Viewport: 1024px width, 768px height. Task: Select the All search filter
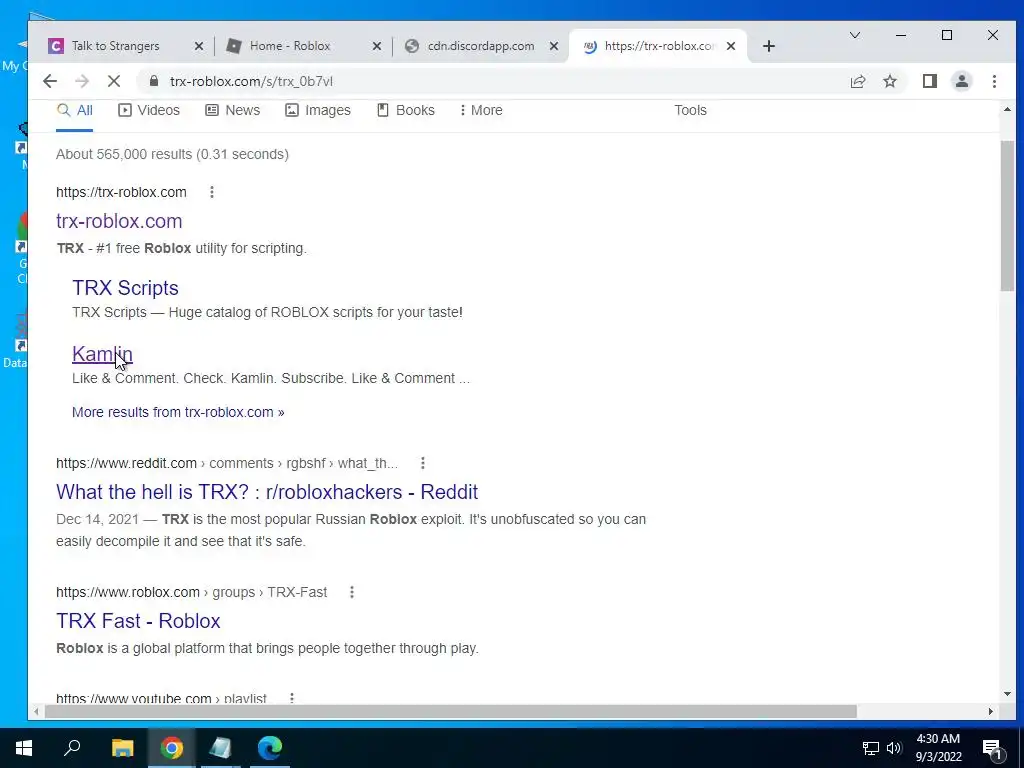pos(74,110)
